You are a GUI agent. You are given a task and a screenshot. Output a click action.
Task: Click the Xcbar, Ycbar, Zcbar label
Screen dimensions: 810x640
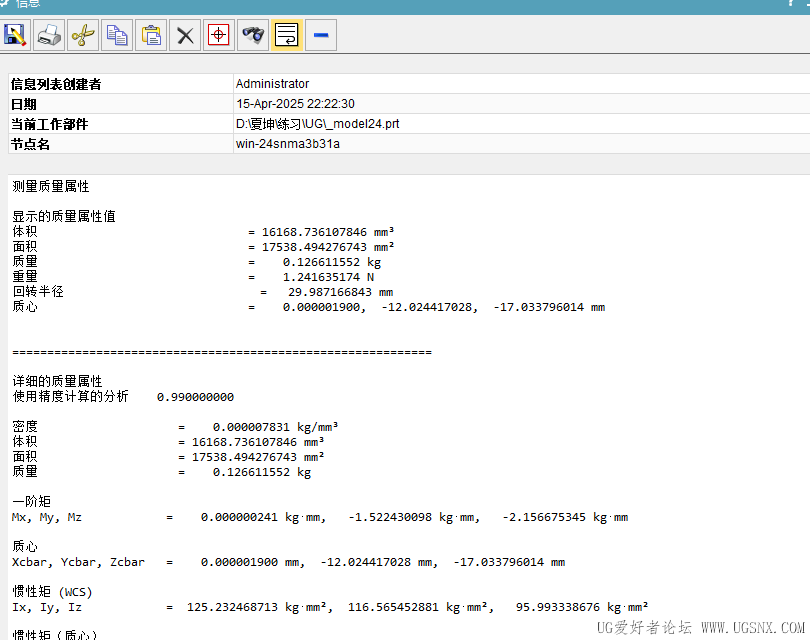(79, 562)
